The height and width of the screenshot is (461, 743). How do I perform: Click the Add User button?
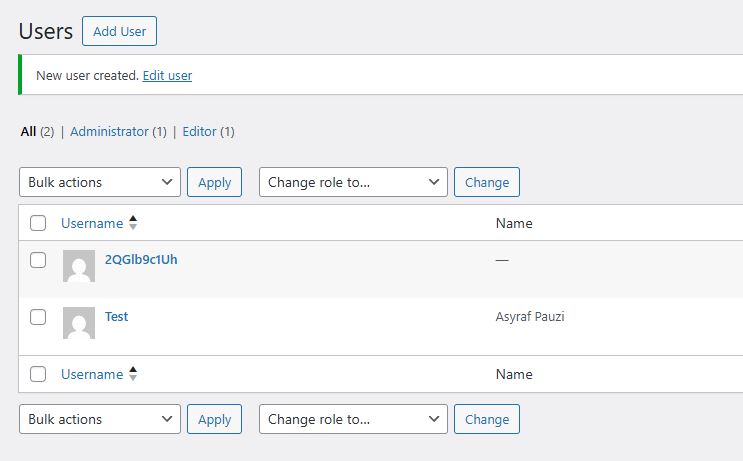(x=119, y=31)
